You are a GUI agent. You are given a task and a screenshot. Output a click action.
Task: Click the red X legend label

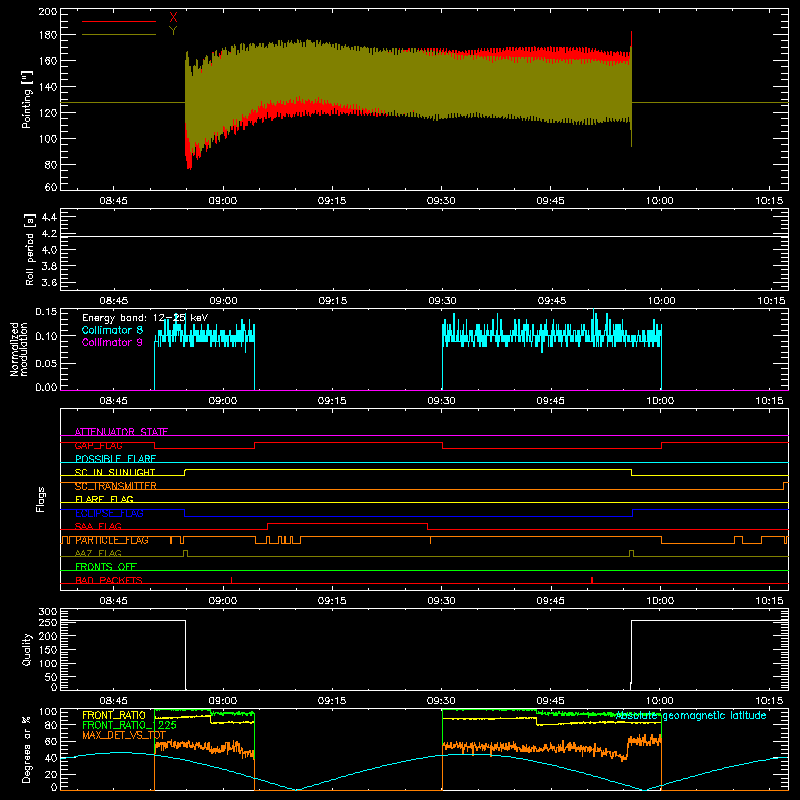pyautogui.click(x=173, y=18)
